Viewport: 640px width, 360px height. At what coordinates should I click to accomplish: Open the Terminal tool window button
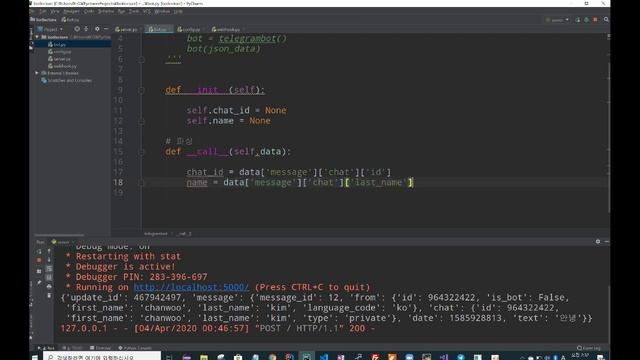[x=100, y=348]
